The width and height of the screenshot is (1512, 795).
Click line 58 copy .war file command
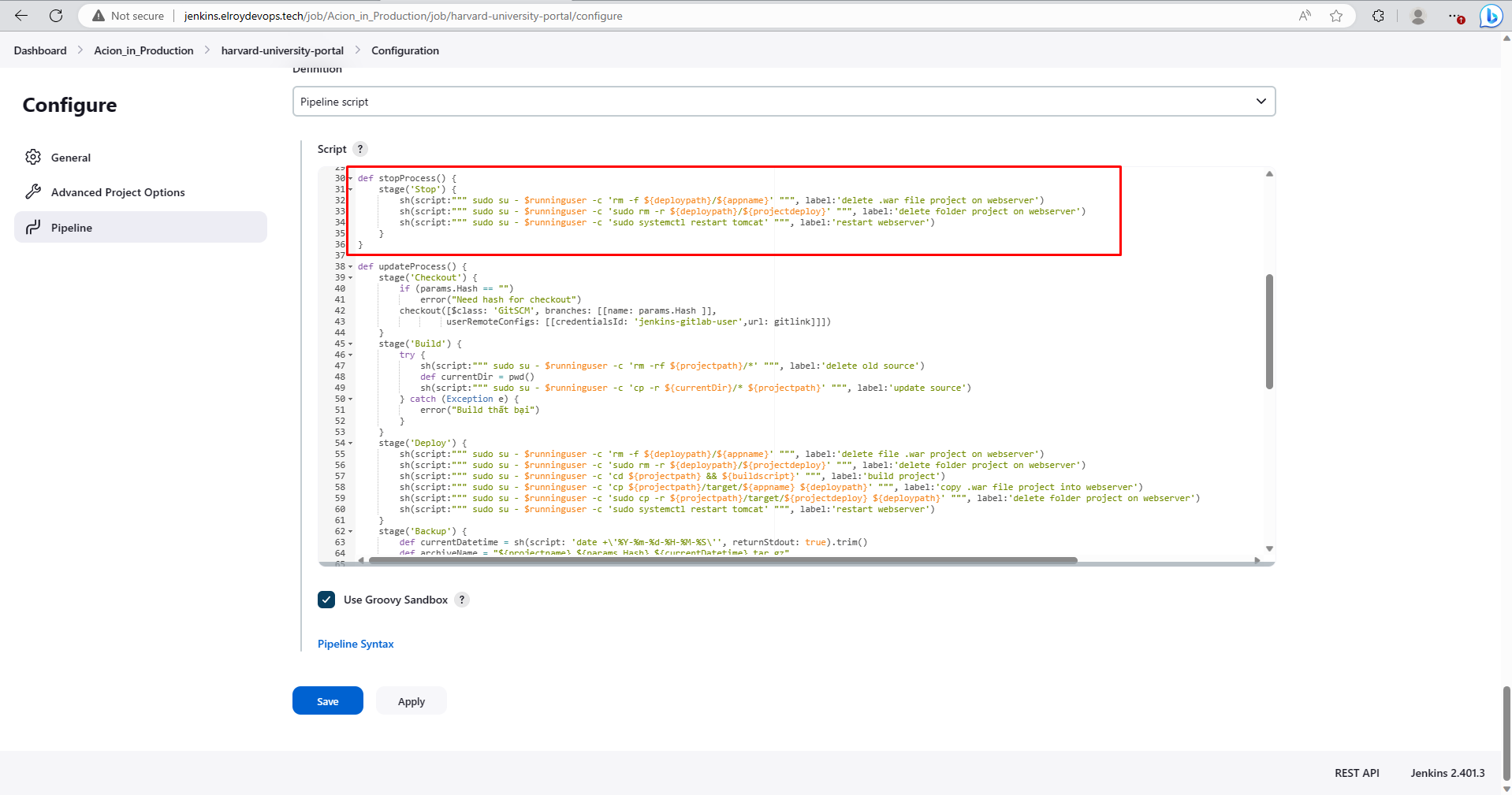[x=771, y=488]
